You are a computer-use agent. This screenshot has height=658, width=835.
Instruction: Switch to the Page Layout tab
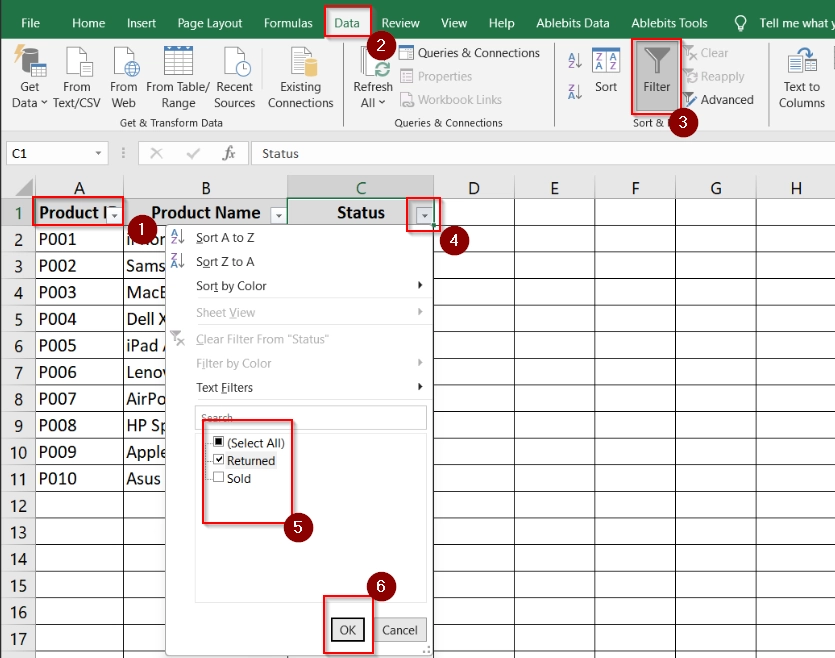point(210,23)
